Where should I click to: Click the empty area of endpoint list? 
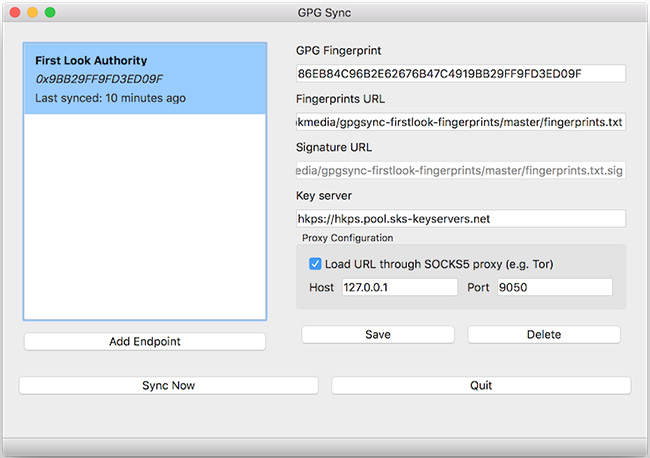tap(144, 220)
